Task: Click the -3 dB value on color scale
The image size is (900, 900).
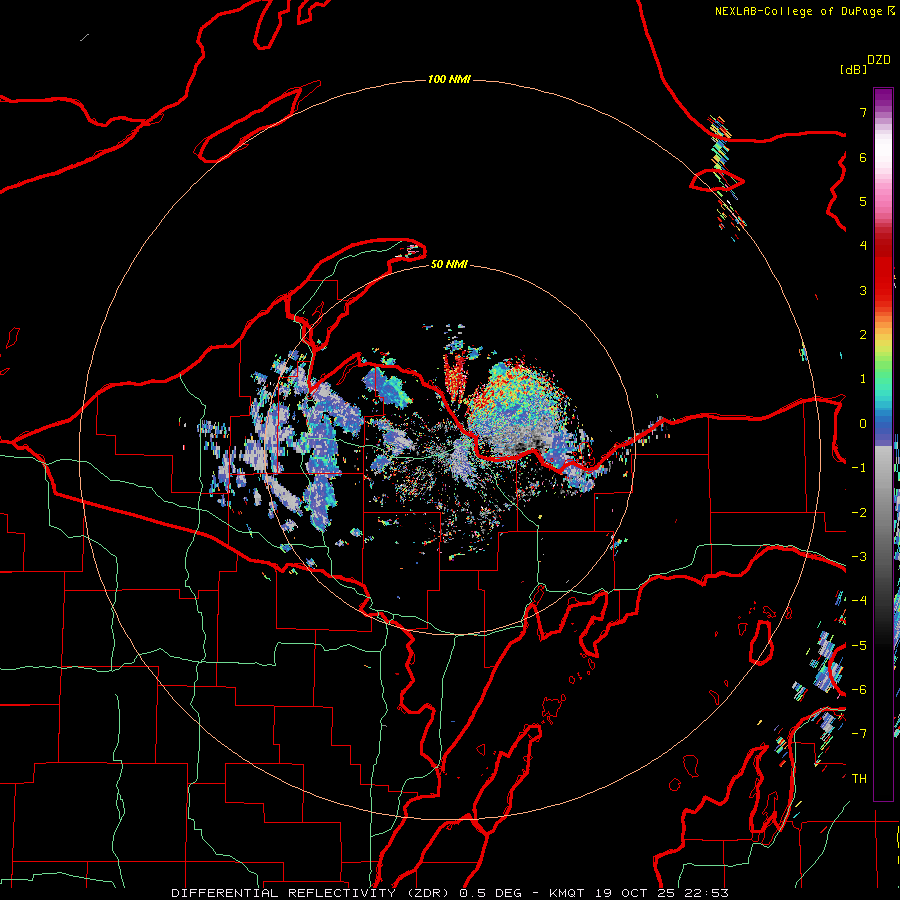Action: coord(859,557)
